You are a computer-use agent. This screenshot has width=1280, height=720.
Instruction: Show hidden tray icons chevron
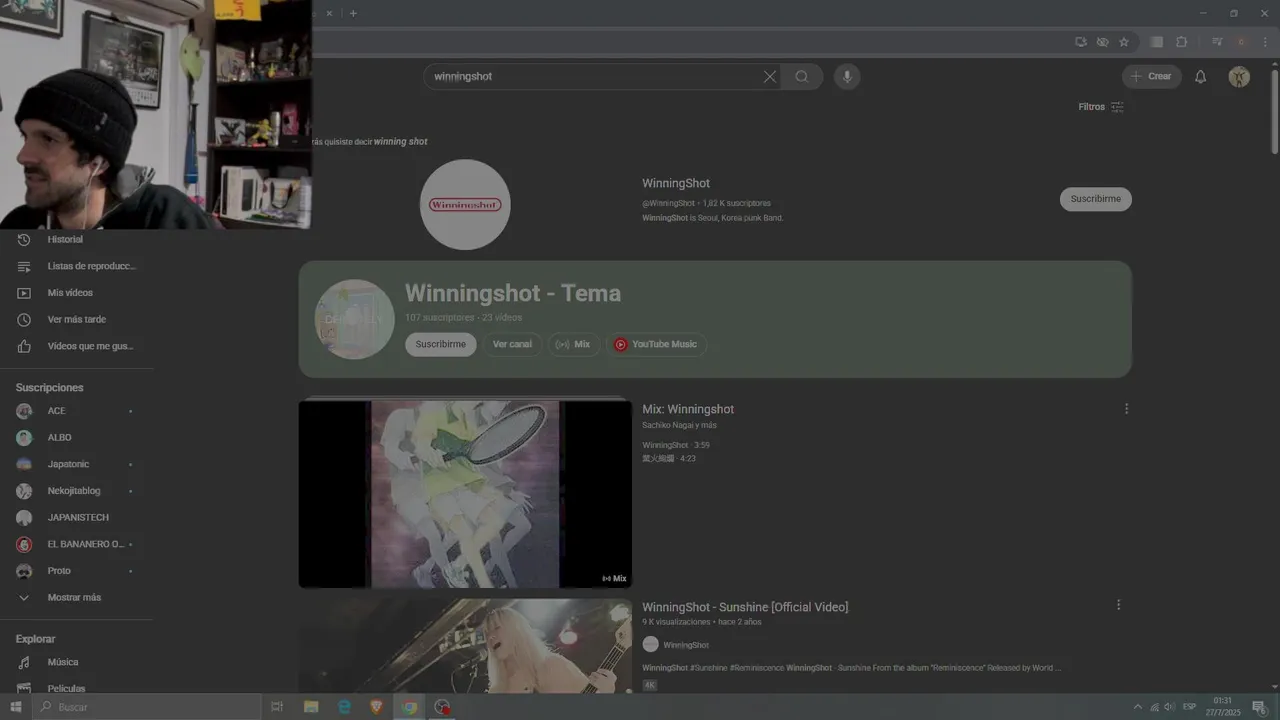(x=1138, y=707)
